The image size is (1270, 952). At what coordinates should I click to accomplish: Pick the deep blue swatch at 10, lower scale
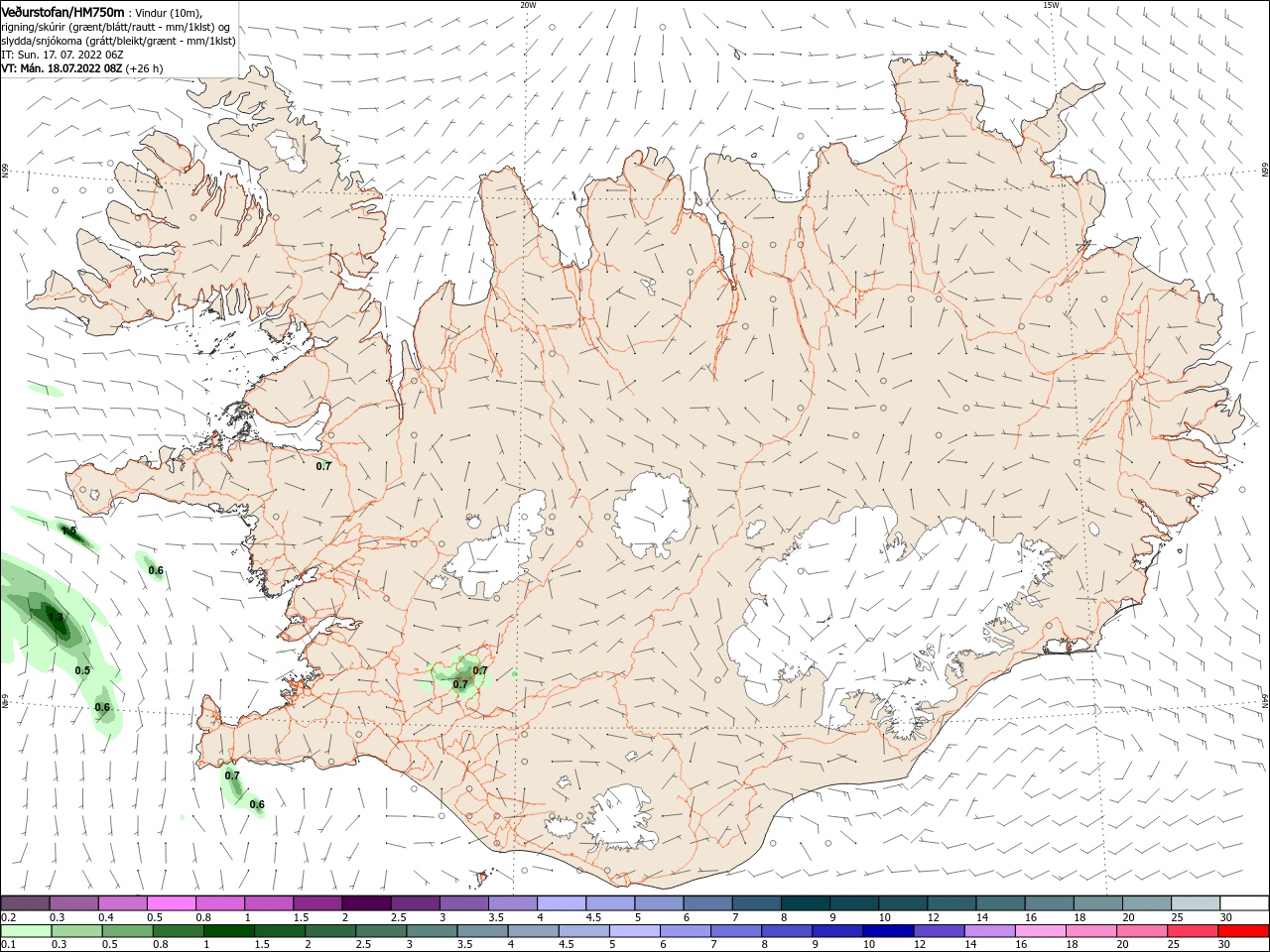click(887, 931)
